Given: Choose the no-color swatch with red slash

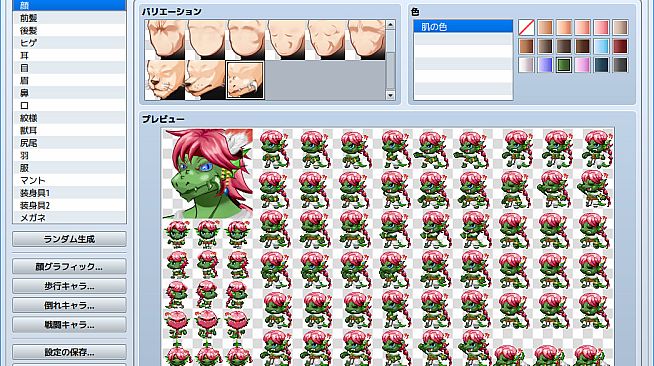Looking at the screenshot, I should click(526, 28).
